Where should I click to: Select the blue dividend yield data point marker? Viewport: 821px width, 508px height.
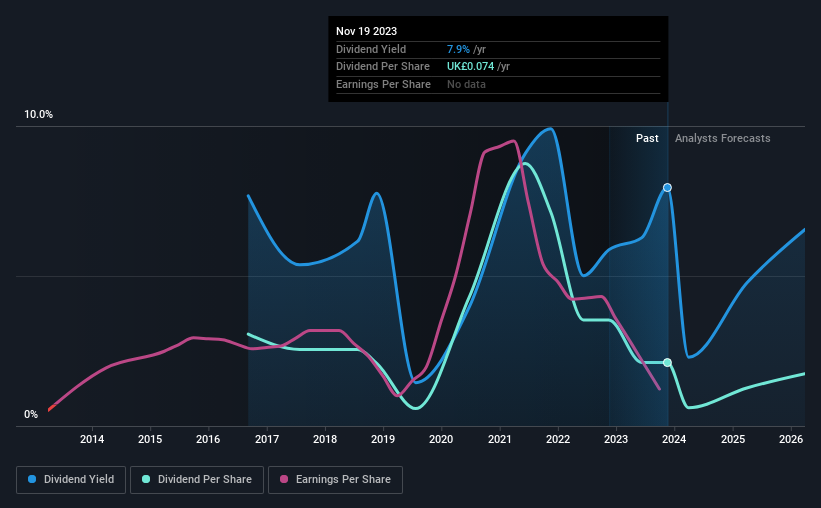[667, 187]
